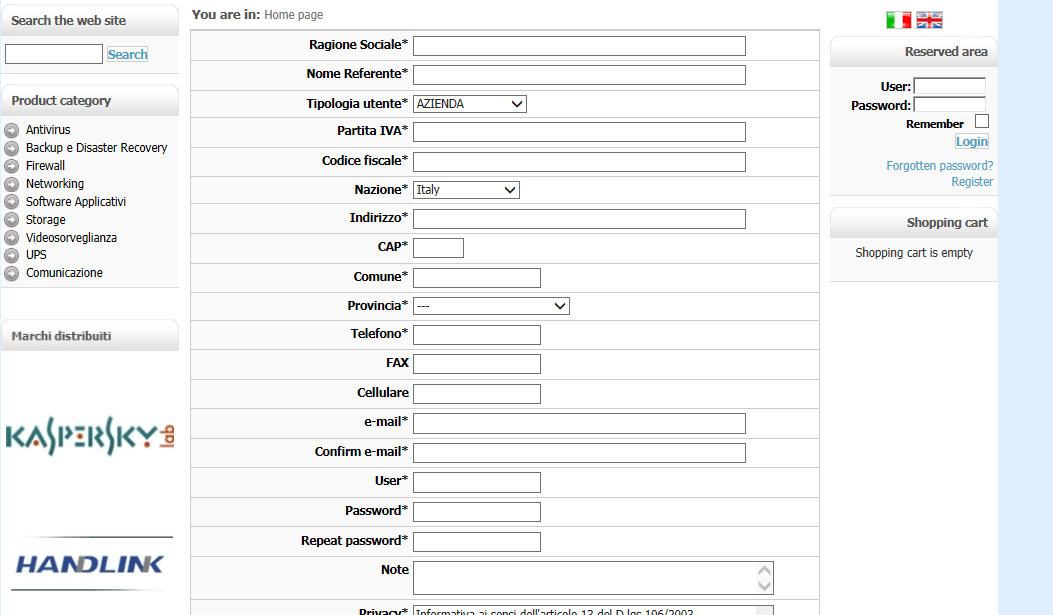Open the Kaspersky Lab brand logo
The image size is (1053, 615).
click(90, 436)
